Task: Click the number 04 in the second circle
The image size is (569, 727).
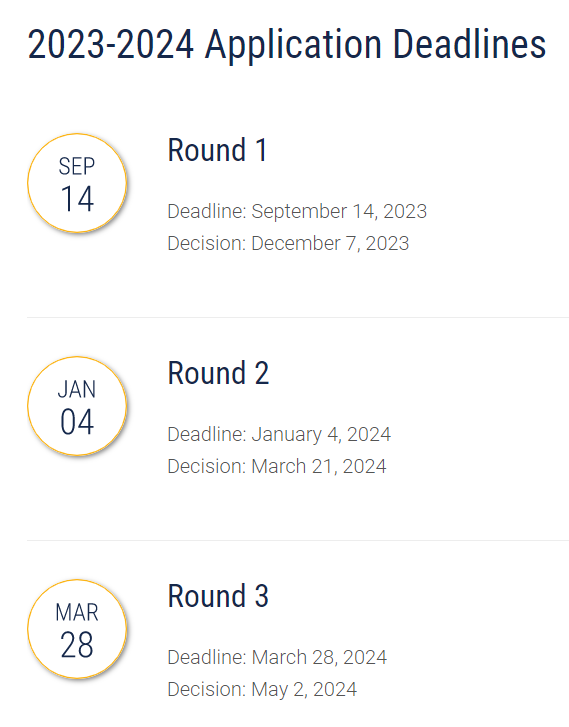Action: pyautogui.click(x=77, y=422)
